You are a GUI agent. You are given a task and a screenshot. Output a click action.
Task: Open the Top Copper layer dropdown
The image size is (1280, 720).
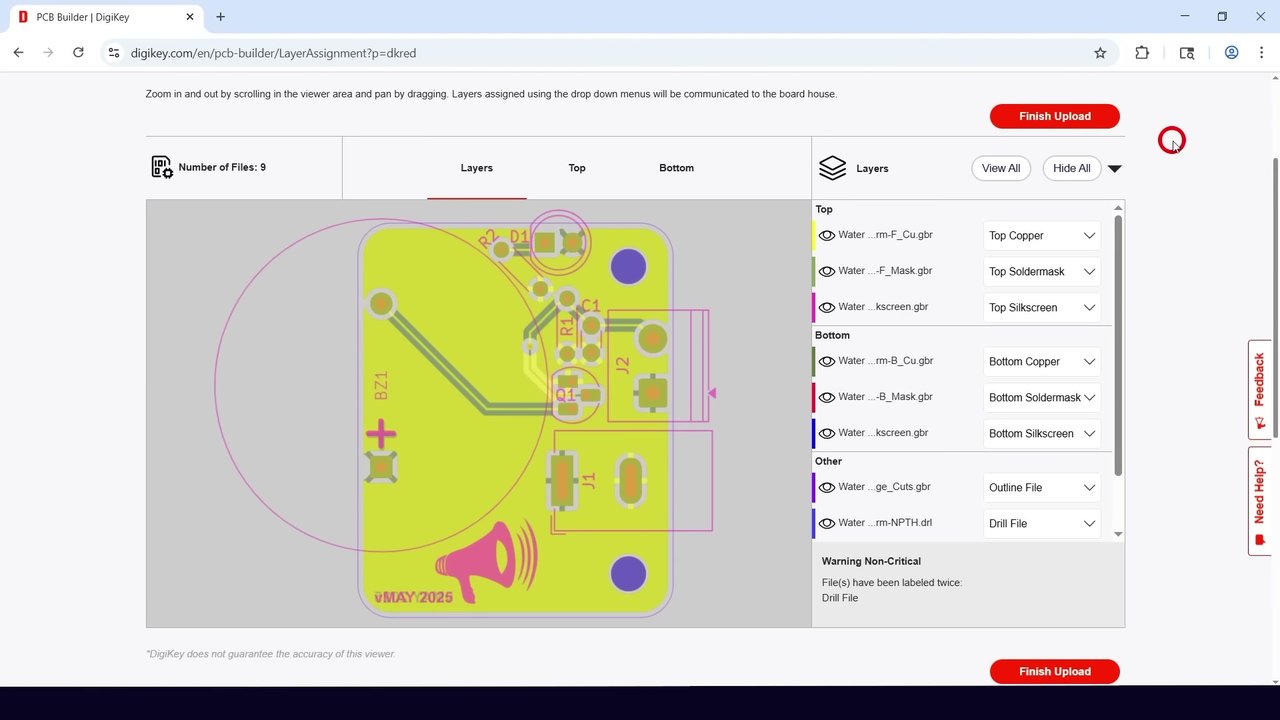click(1042, 236)
